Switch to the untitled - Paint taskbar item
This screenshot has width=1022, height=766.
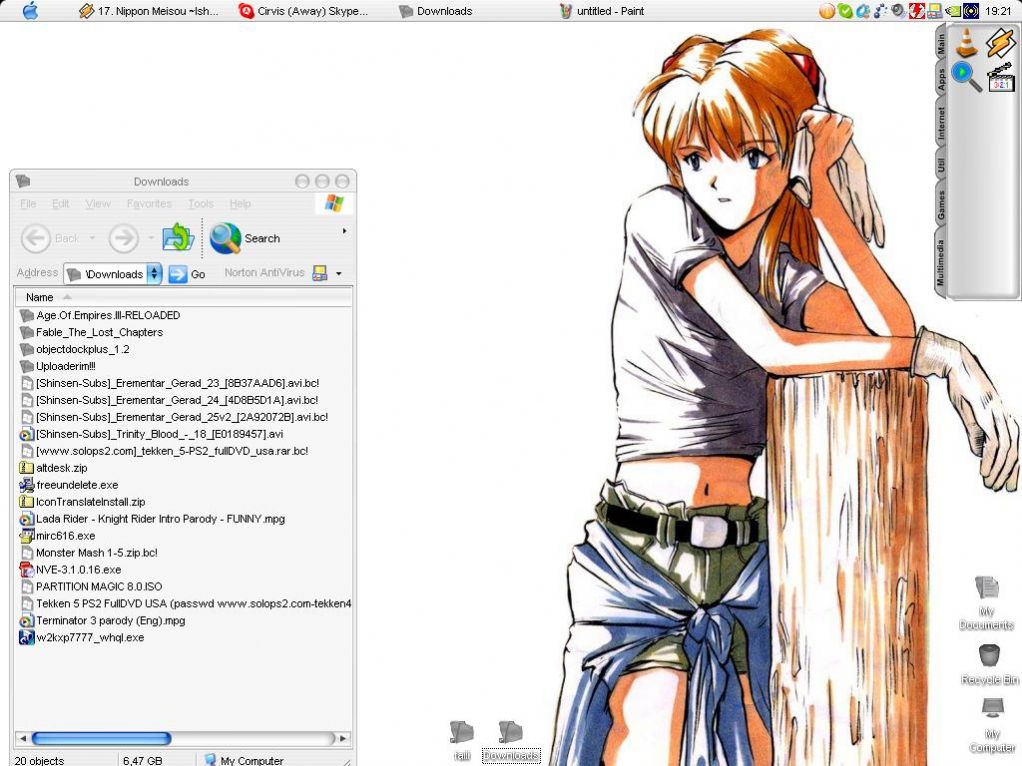click(602, 11)
